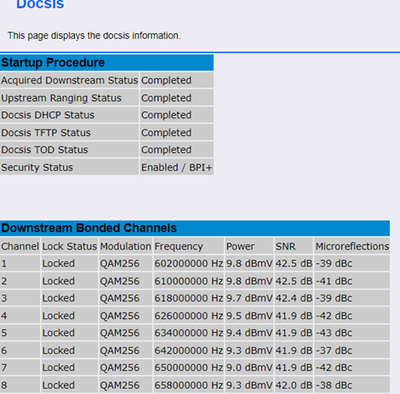400x394 pixels.
Task: Click channel number 1 cell
Action: 20,263
